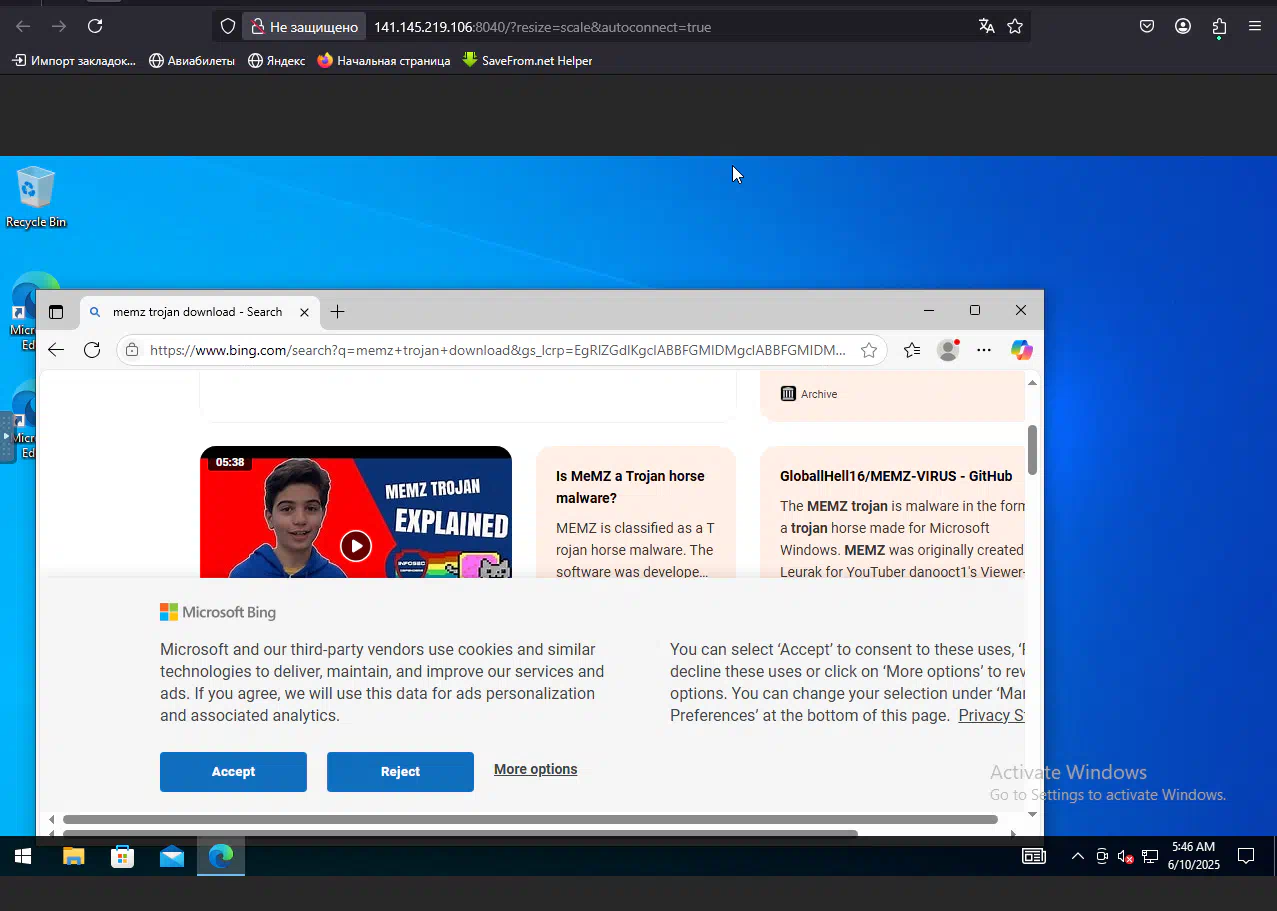Click the Microsoft Bing logo in banner
Screen dimensions: 1277x911
click(x=218, y=612)
